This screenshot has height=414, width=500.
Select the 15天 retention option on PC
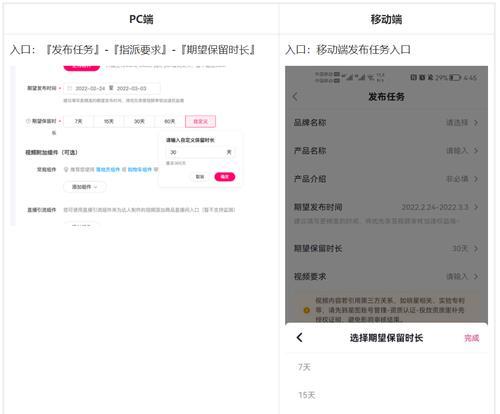tap(109, 121)
